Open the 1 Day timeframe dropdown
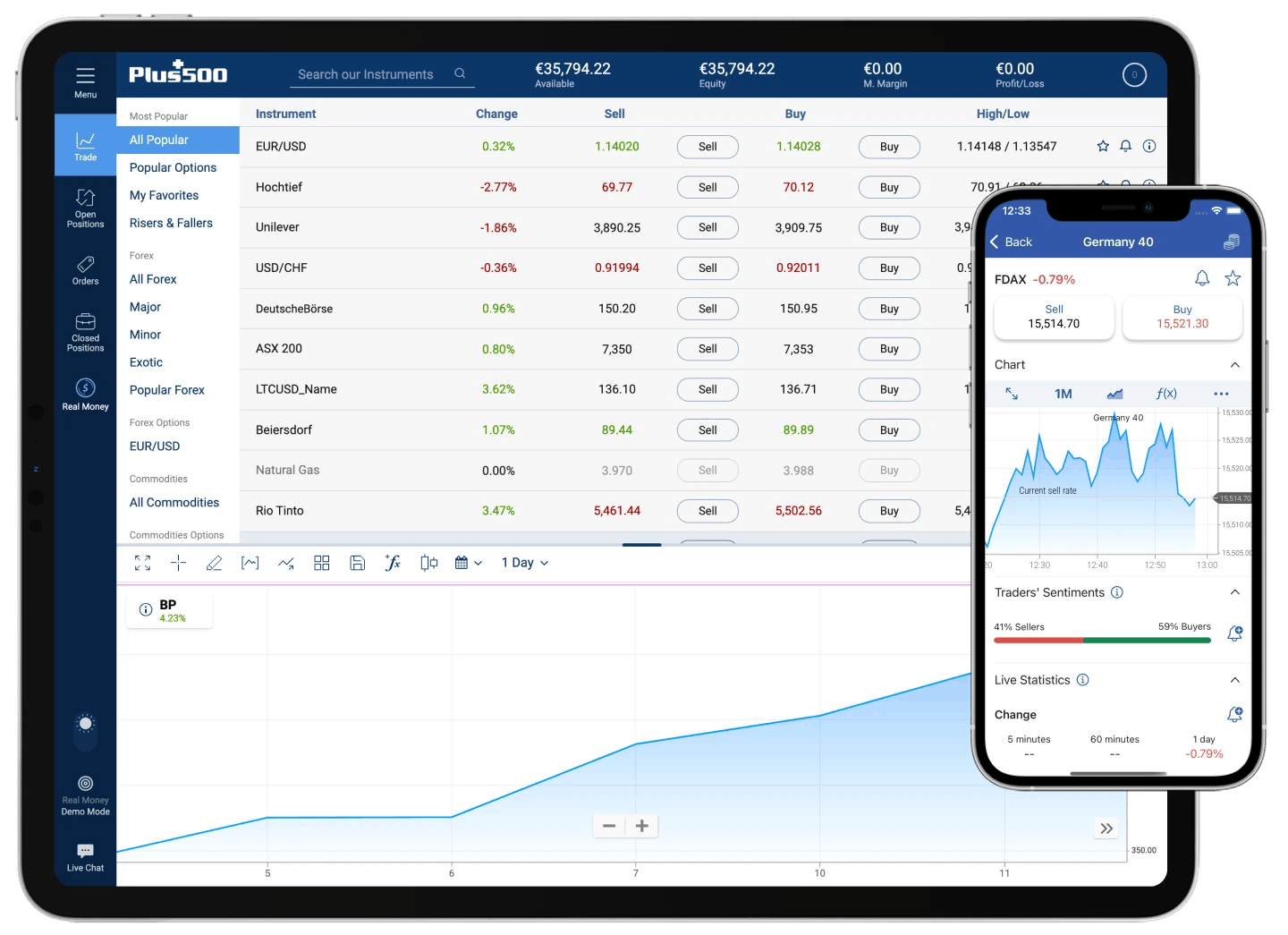Image resolution: width=1288 pixels, height=935 pixels. 525,563
